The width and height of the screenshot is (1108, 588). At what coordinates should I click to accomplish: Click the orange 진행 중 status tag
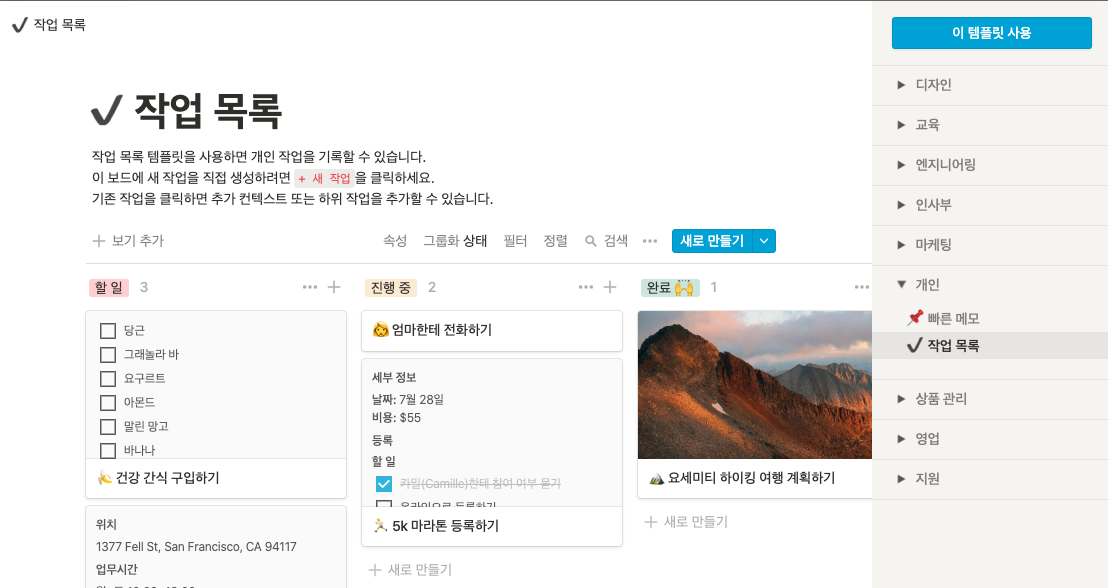[x=391, y=288]
